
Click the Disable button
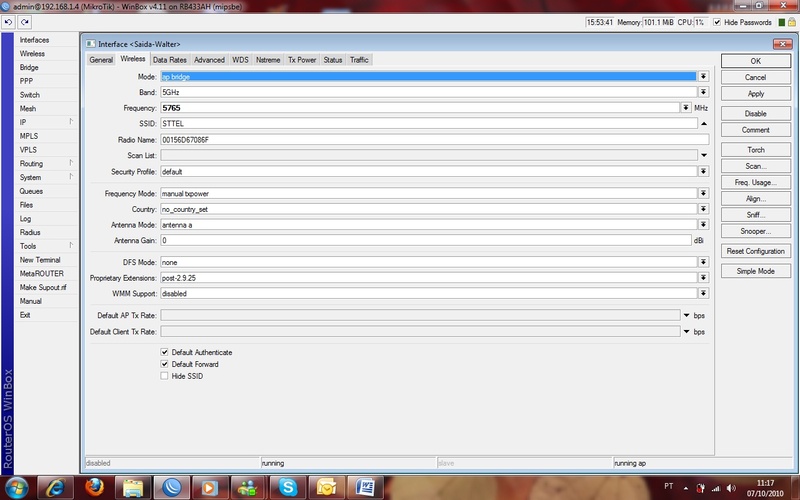pos(756,113)
